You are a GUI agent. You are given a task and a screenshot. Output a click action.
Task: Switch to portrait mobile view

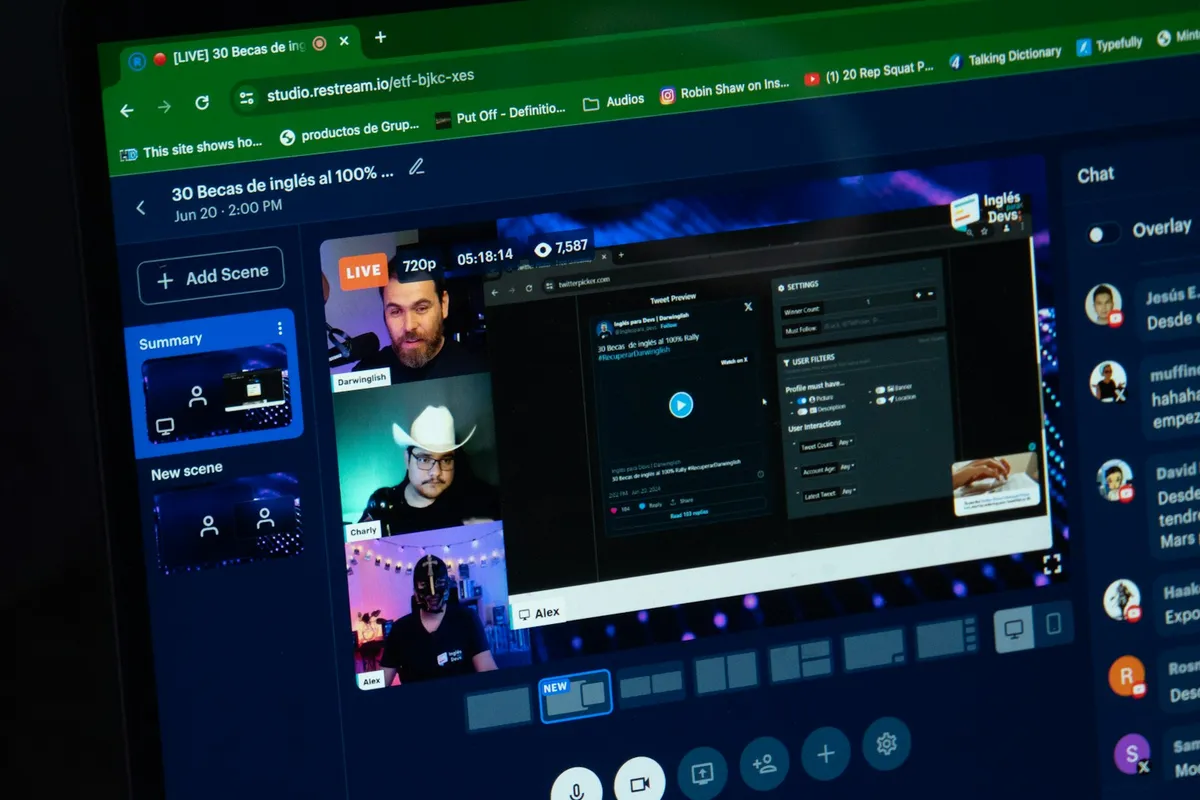(x=1053, y=624)
